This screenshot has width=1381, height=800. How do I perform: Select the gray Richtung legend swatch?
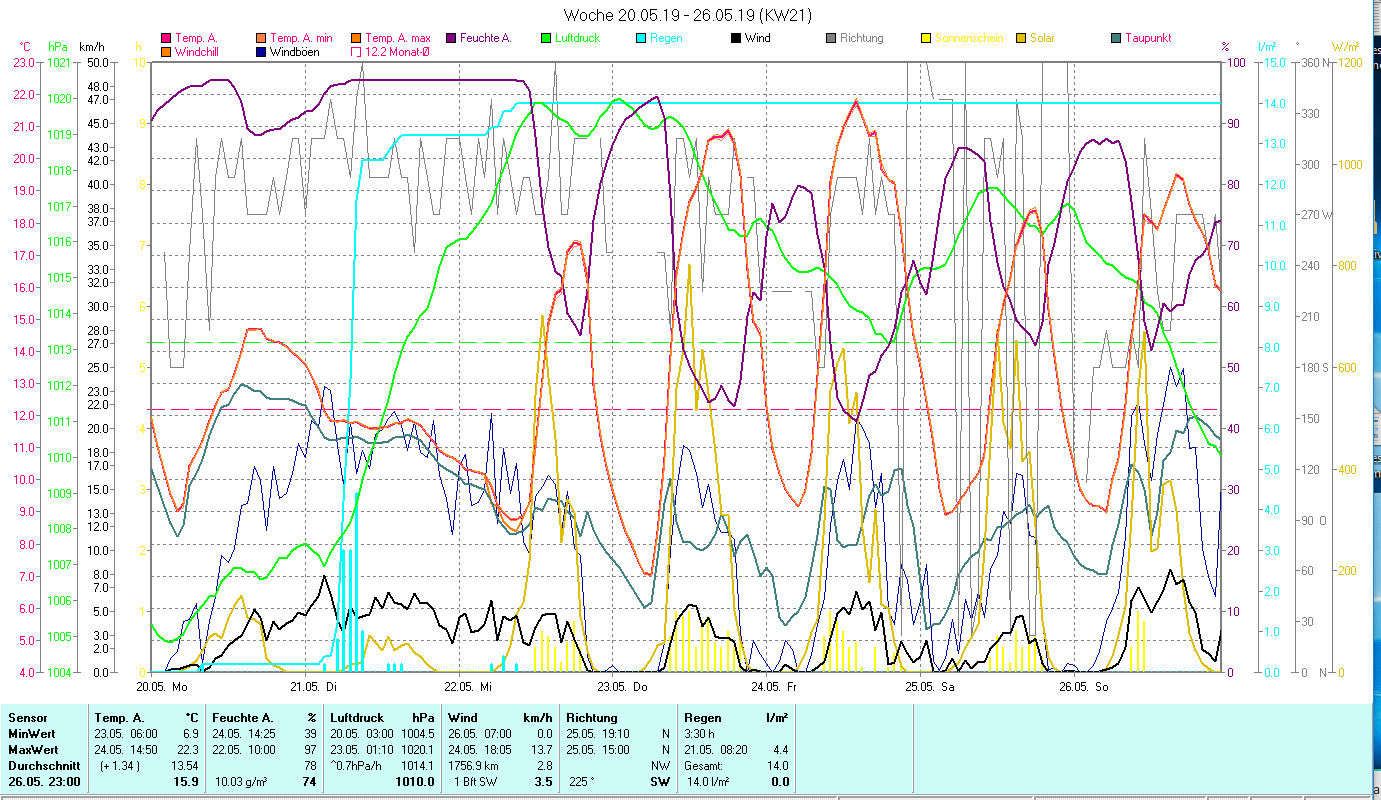tap(831, 39)
